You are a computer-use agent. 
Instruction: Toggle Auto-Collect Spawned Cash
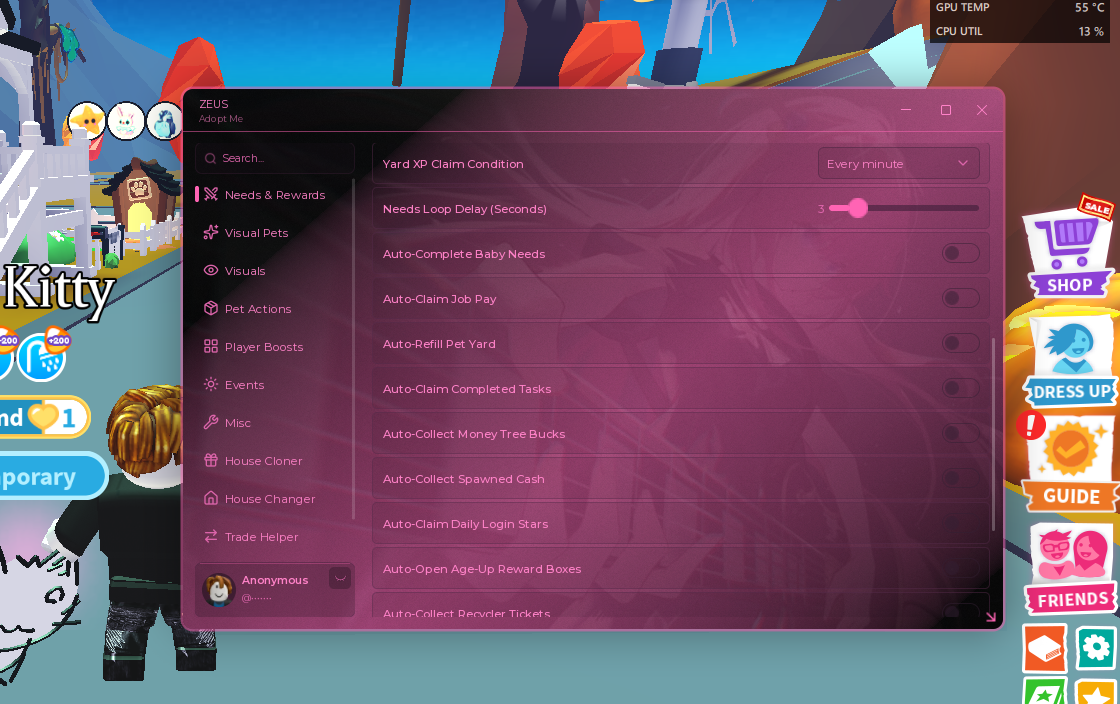click(960, 478)
